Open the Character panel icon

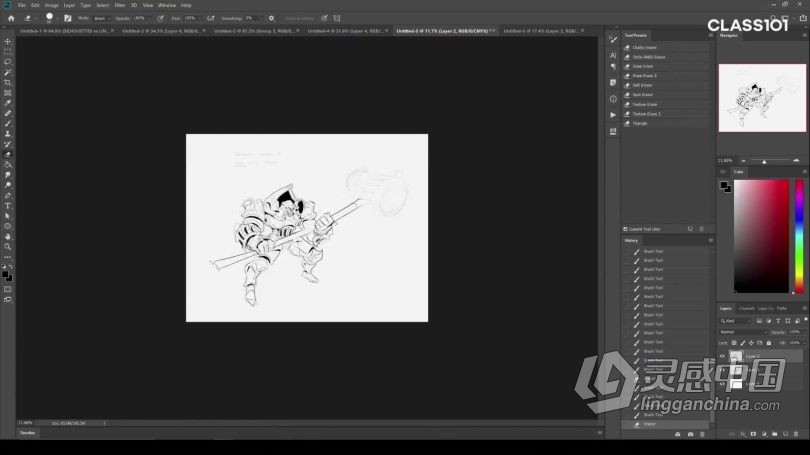tap(613, 55)
